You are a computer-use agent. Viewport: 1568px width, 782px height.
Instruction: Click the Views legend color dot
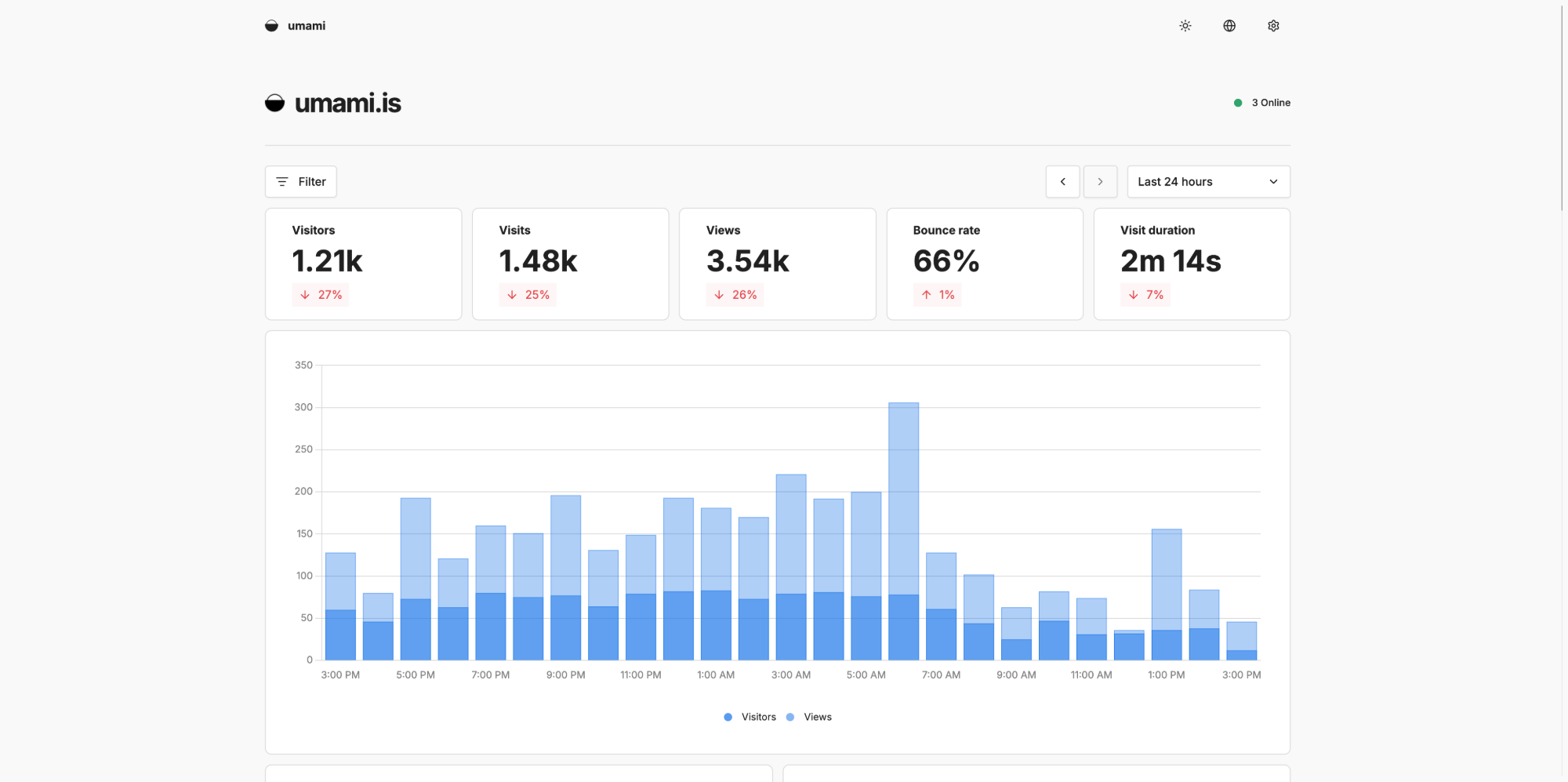click(x=790, y=717)
